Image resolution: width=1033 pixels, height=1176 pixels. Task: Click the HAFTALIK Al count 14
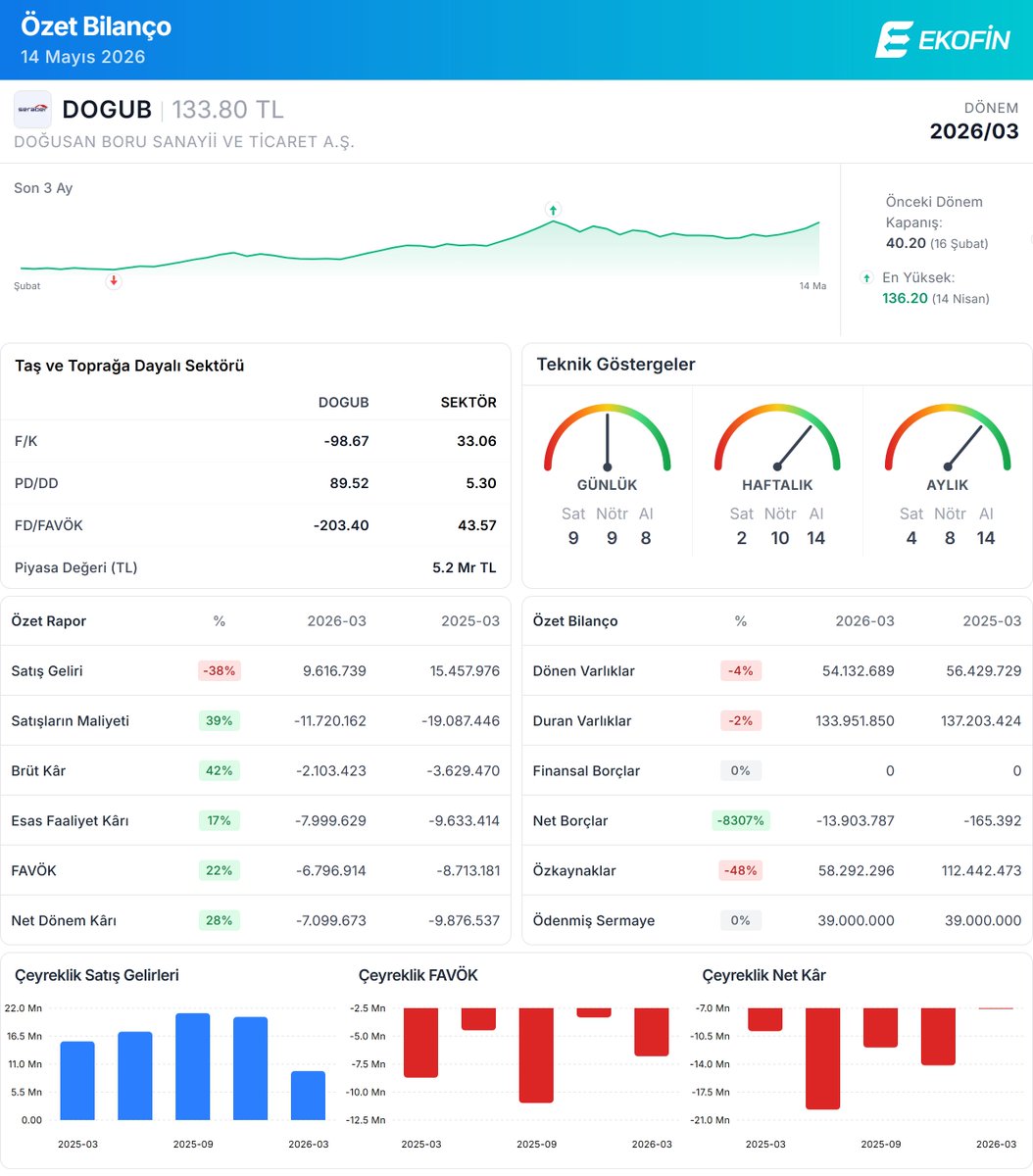click(816, 538)
